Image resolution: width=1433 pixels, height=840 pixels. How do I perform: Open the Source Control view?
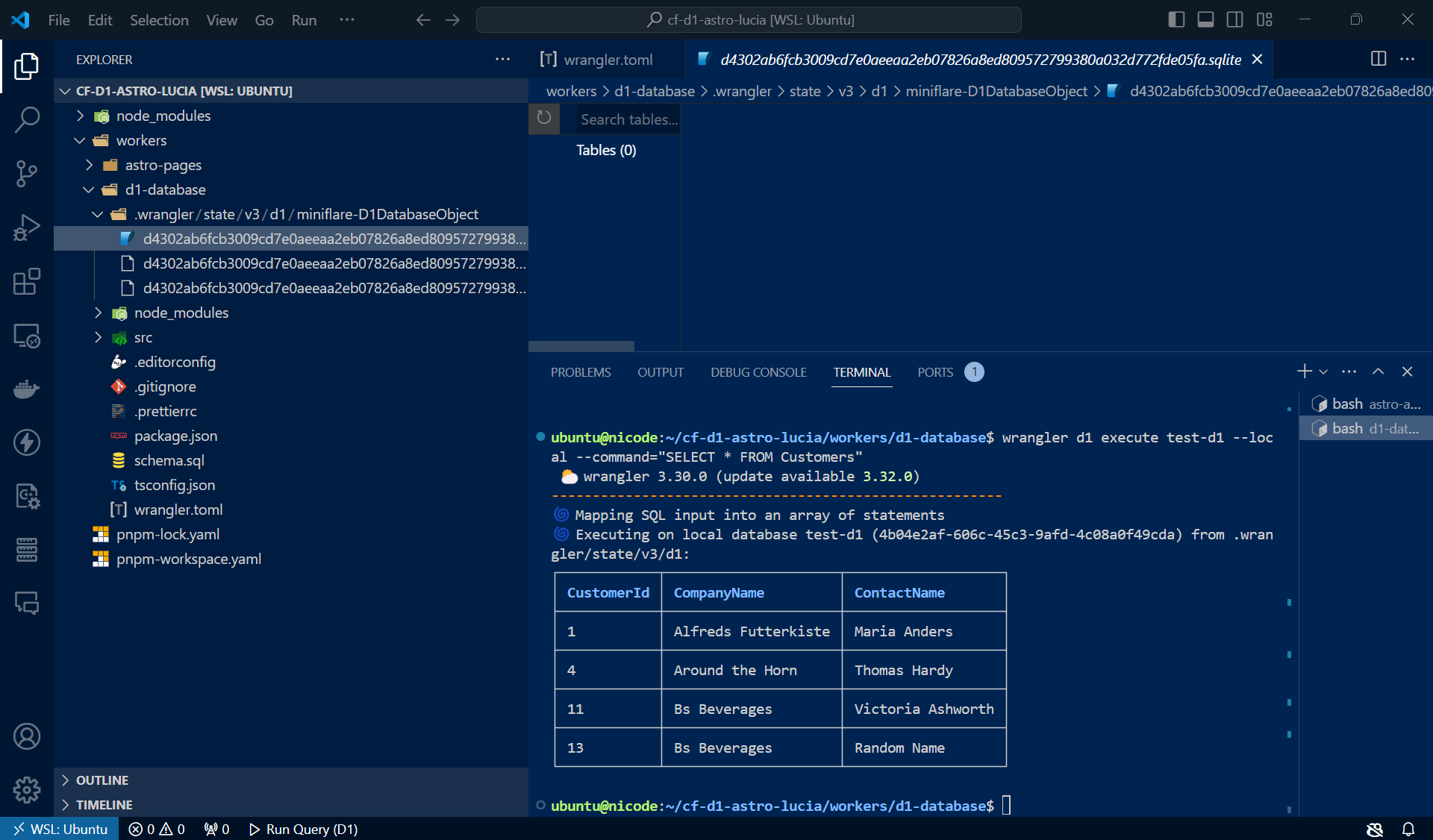[x=27, y=174]
